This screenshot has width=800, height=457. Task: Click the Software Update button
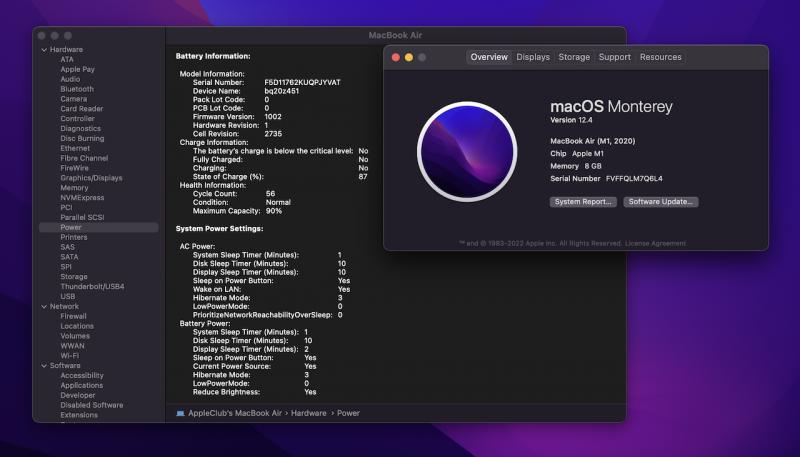(x=661, y=202)
